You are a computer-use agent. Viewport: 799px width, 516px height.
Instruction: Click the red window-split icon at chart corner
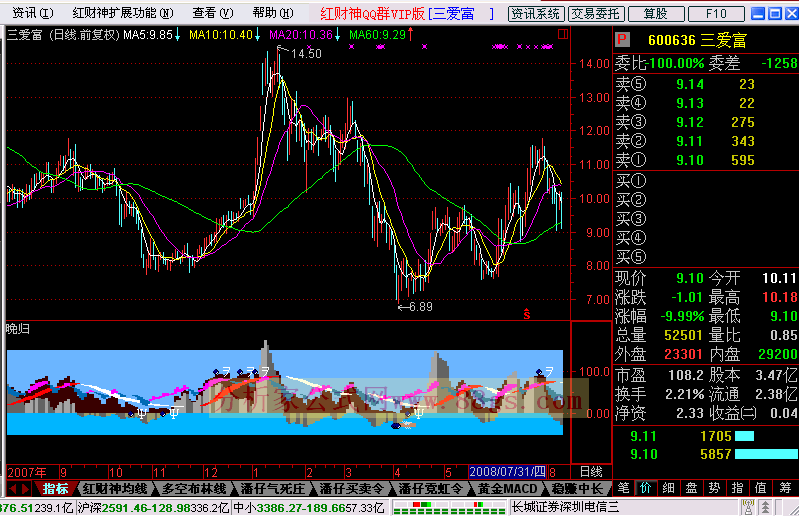[x=563, y=34]
